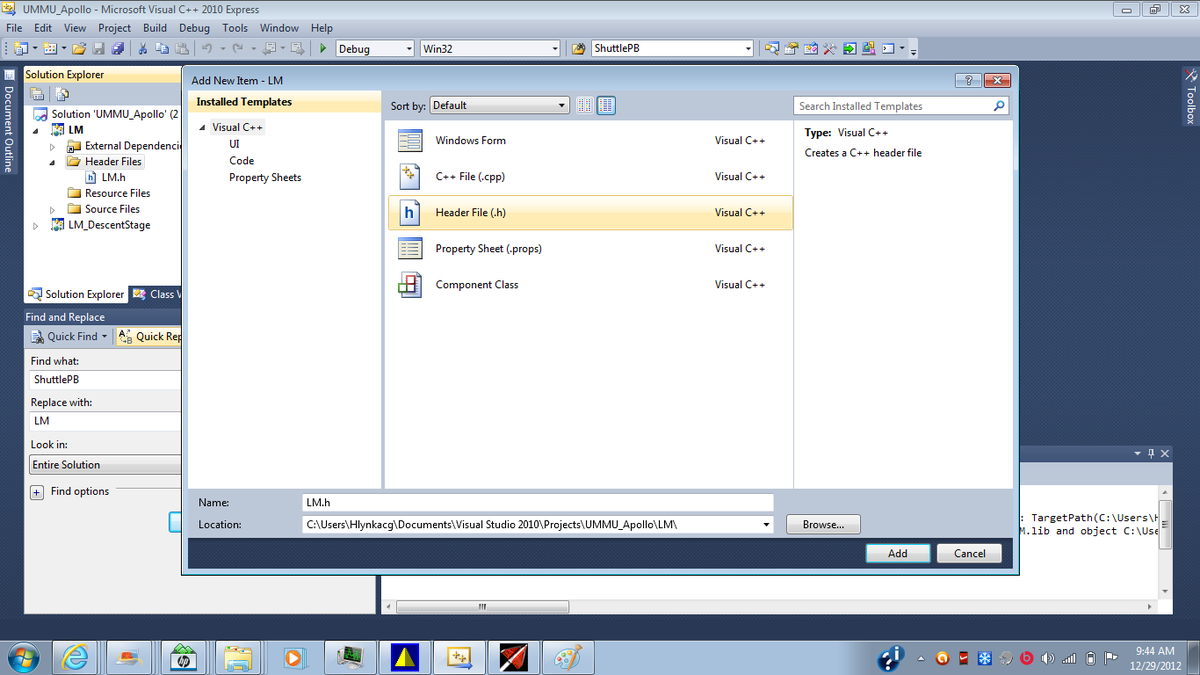The image size is (1200, 675).
Task: Open the Build menu
Action: [x=155, y=28]
